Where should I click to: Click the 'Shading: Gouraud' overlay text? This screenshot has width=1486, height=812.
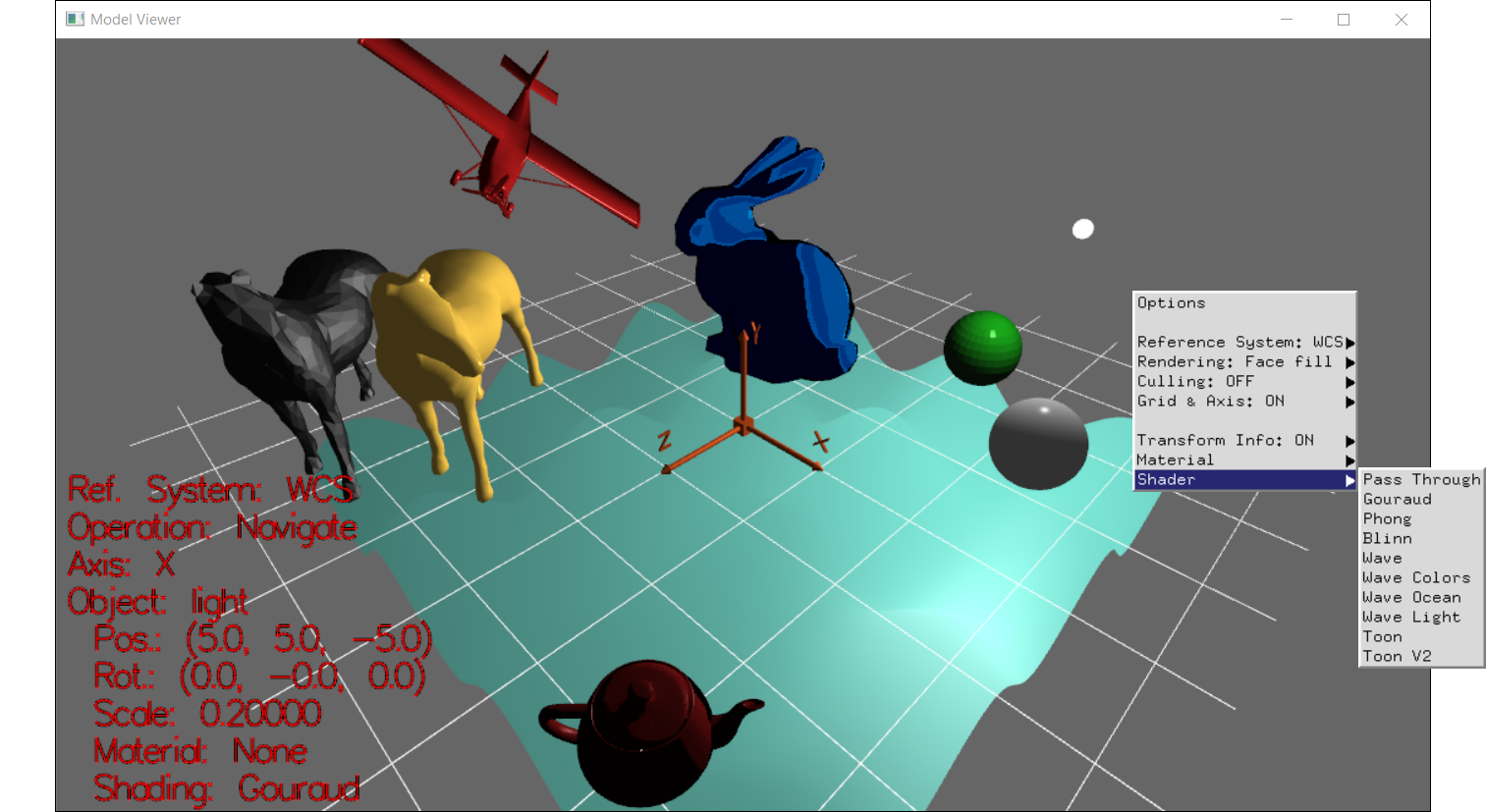(x=227, y=788)
